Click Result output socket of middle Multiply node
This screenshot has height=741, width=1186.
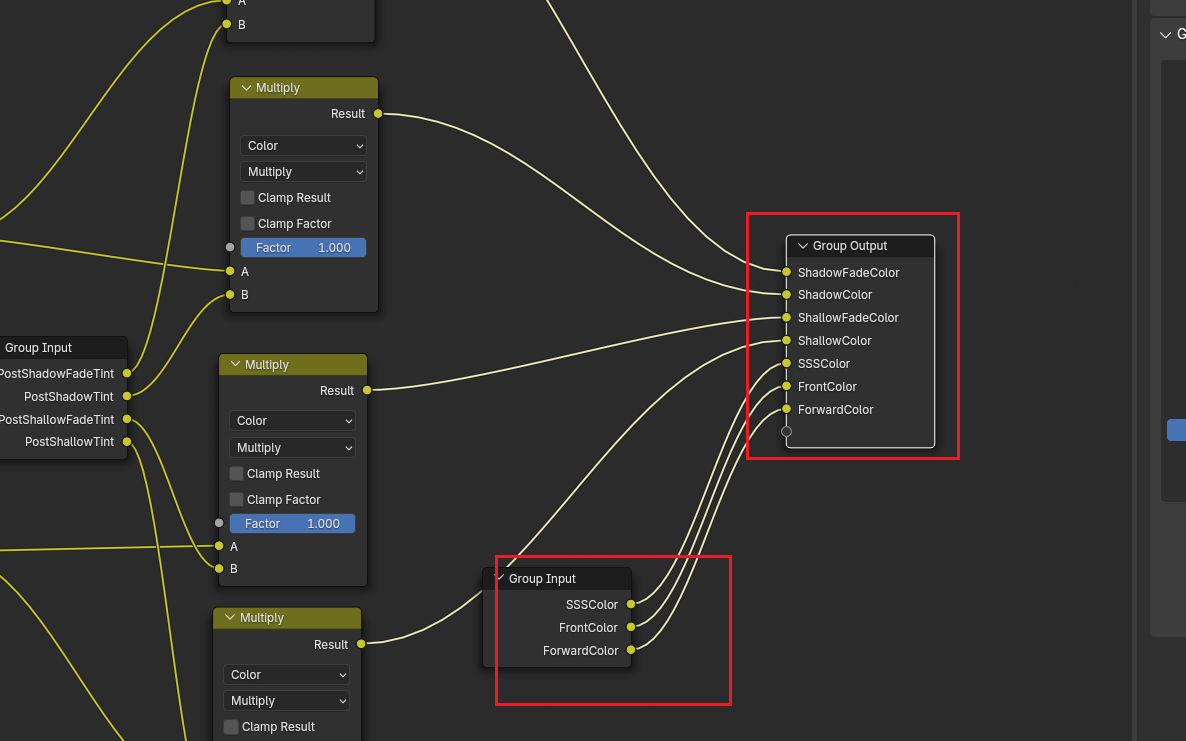(367, 390)
